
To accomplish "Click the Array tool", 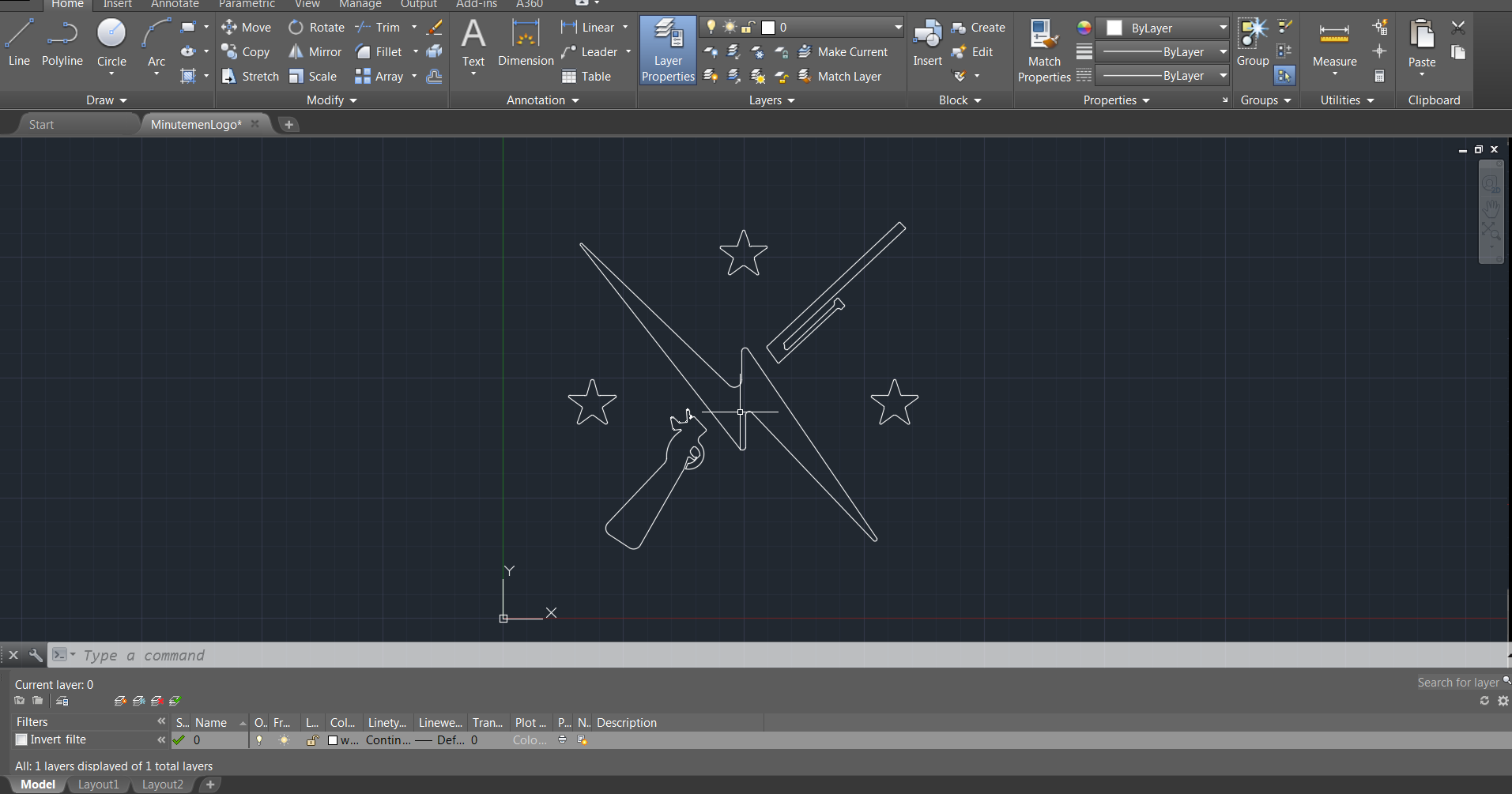I will (x=379, y=77).
